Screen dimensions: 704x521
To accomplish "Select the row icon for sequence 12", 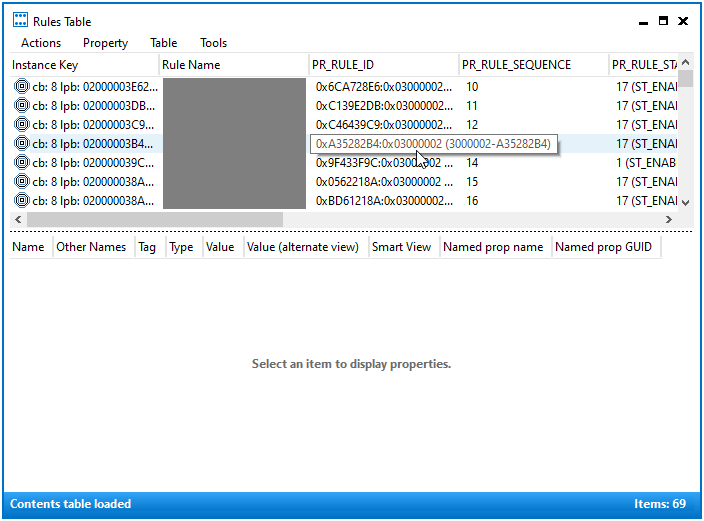I will (21, 125).
